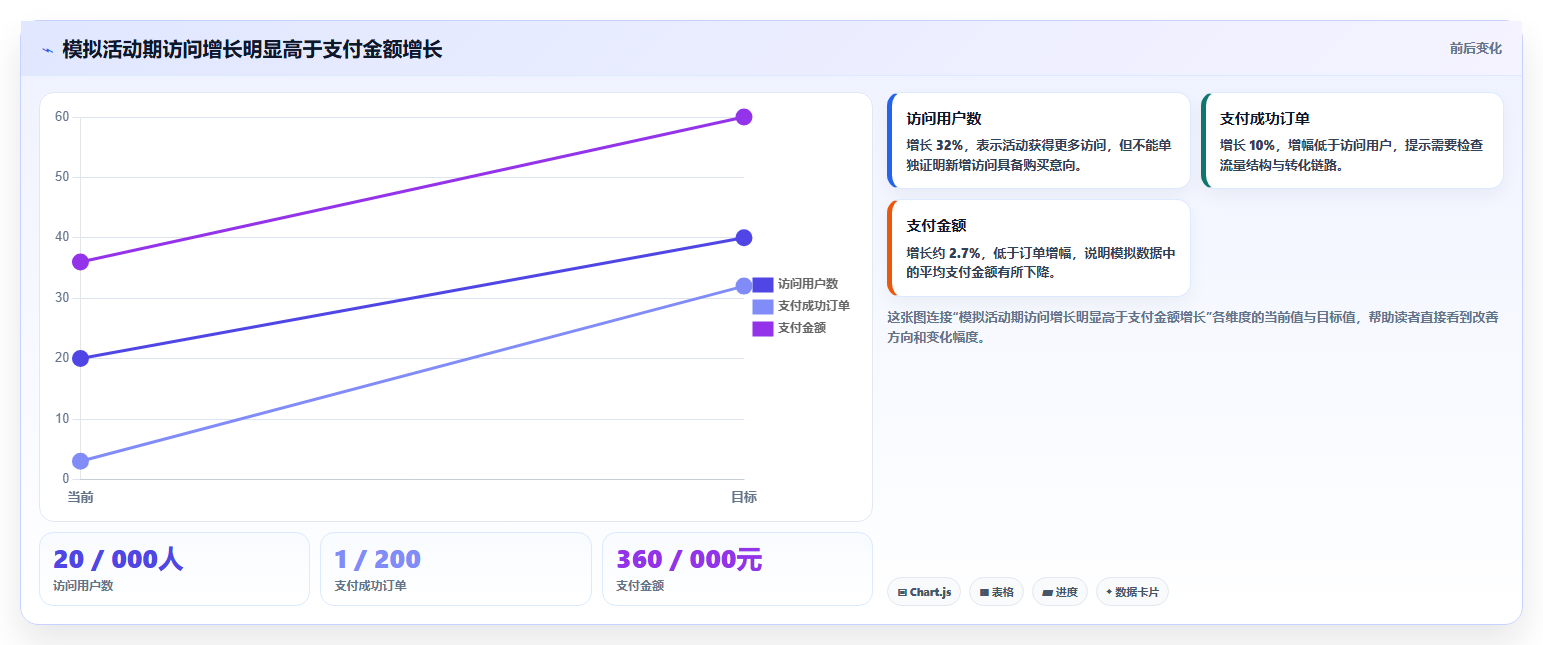Click the 支付金额 legend label in the chart
Image resolution: width=1543 pixels, height=645 pixels.
(802, 328)
